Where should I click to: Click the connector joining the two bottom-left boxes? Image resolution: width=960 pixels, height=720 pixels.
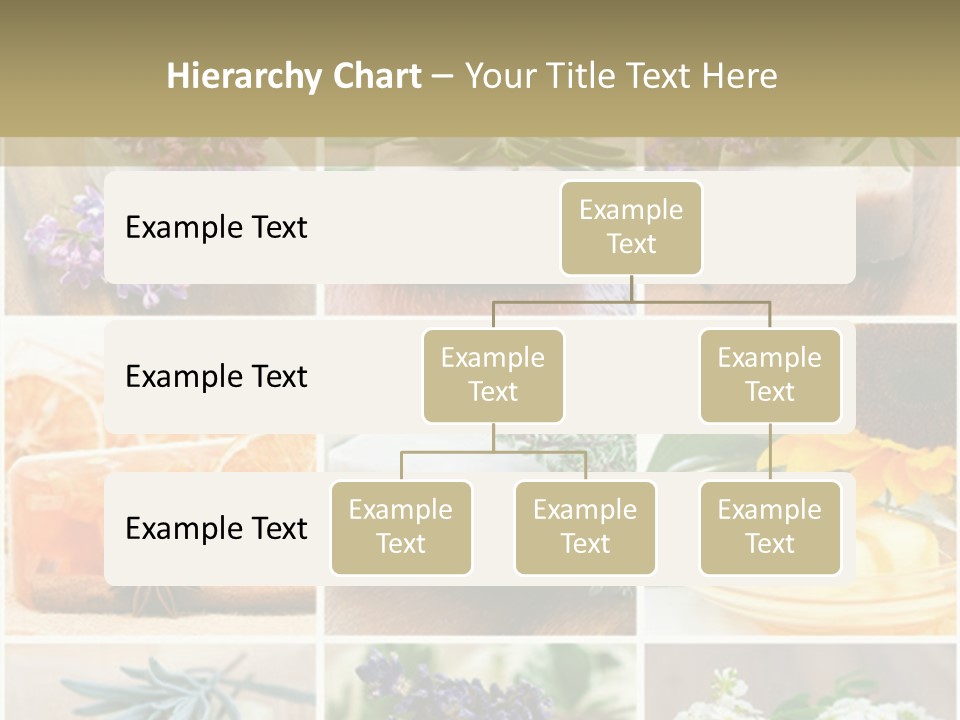493,452
